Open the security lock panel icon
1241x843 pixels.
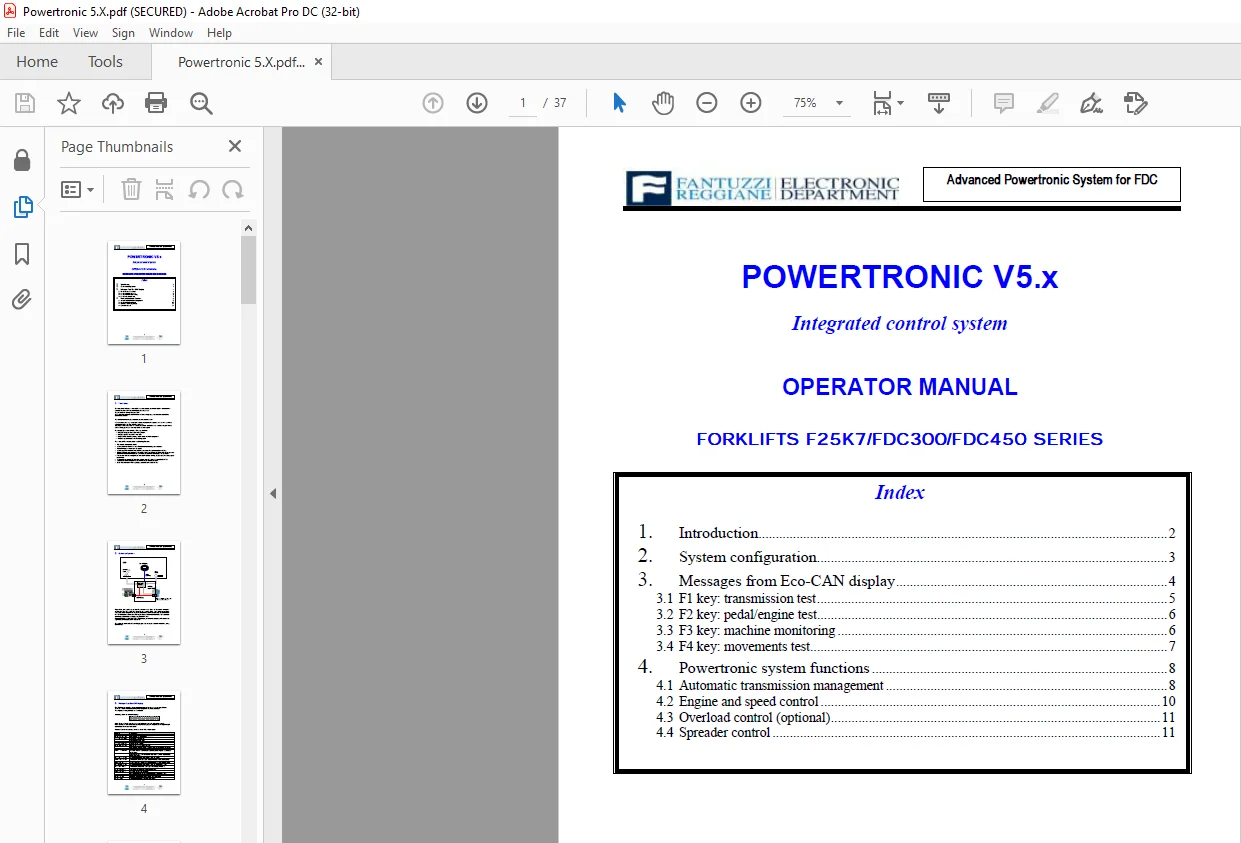(22, 160)
